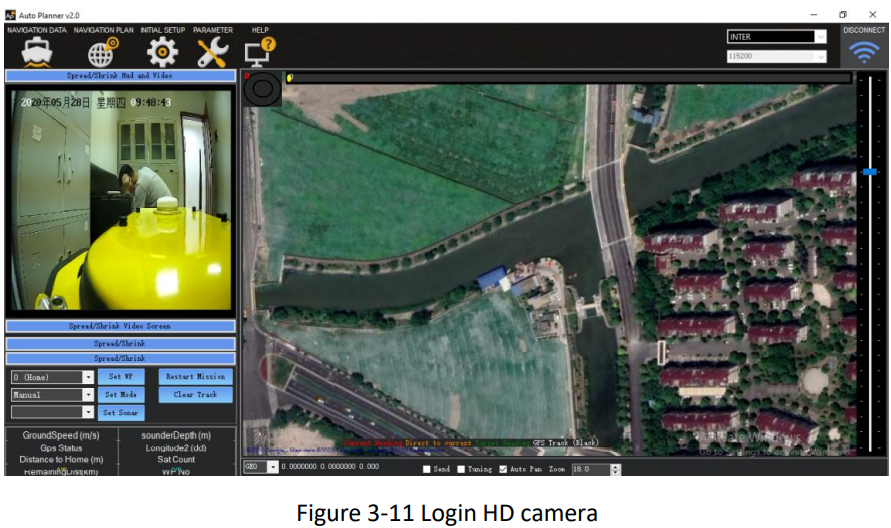Toggle the Tuning checkbox

click(461, 469)
